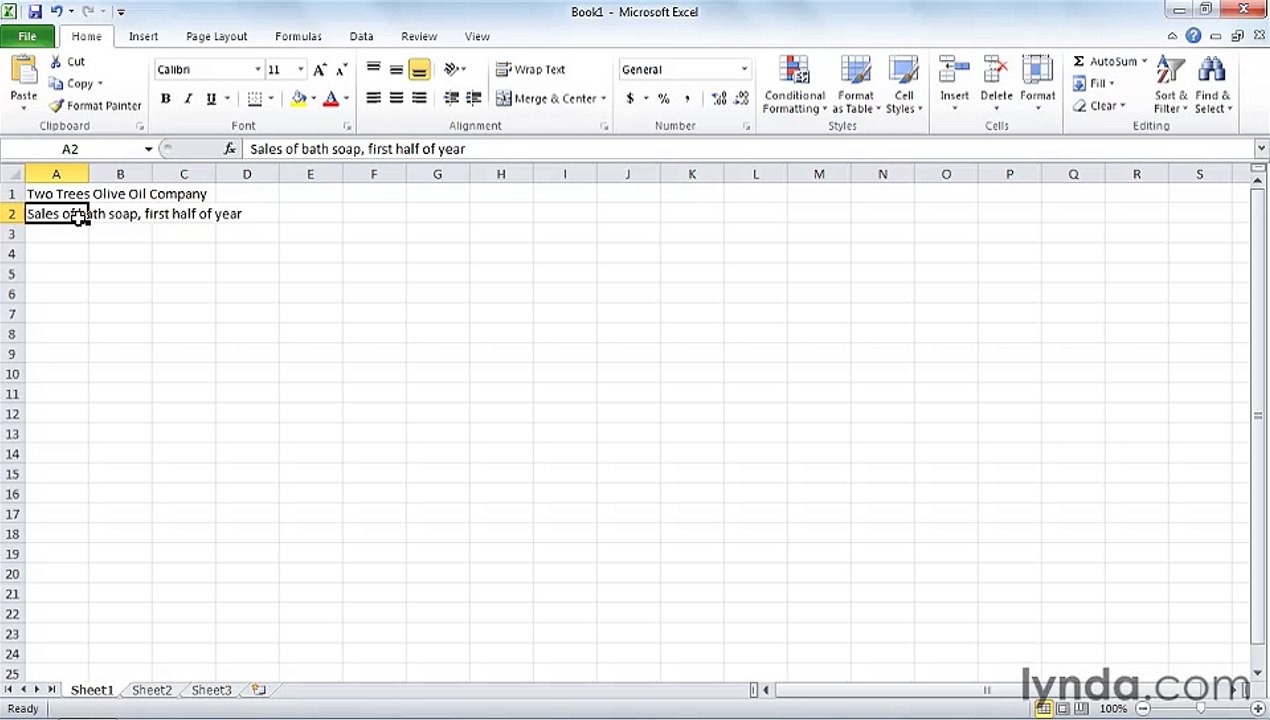Apply Percent Style format

[663, 99]
